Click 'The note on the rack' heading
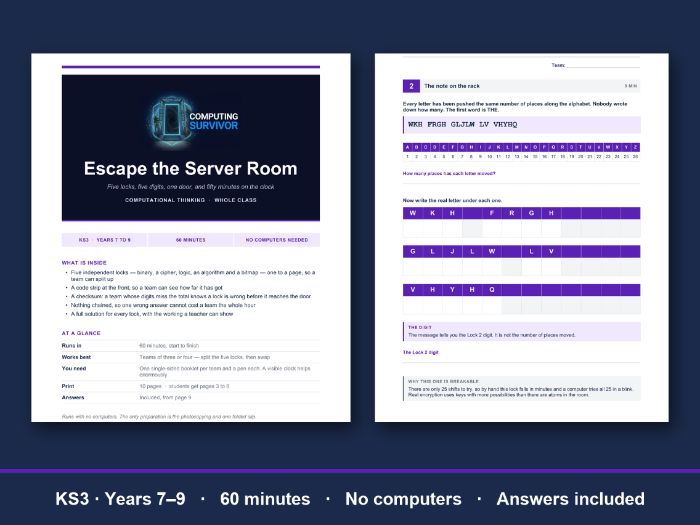 click(452, 86)
